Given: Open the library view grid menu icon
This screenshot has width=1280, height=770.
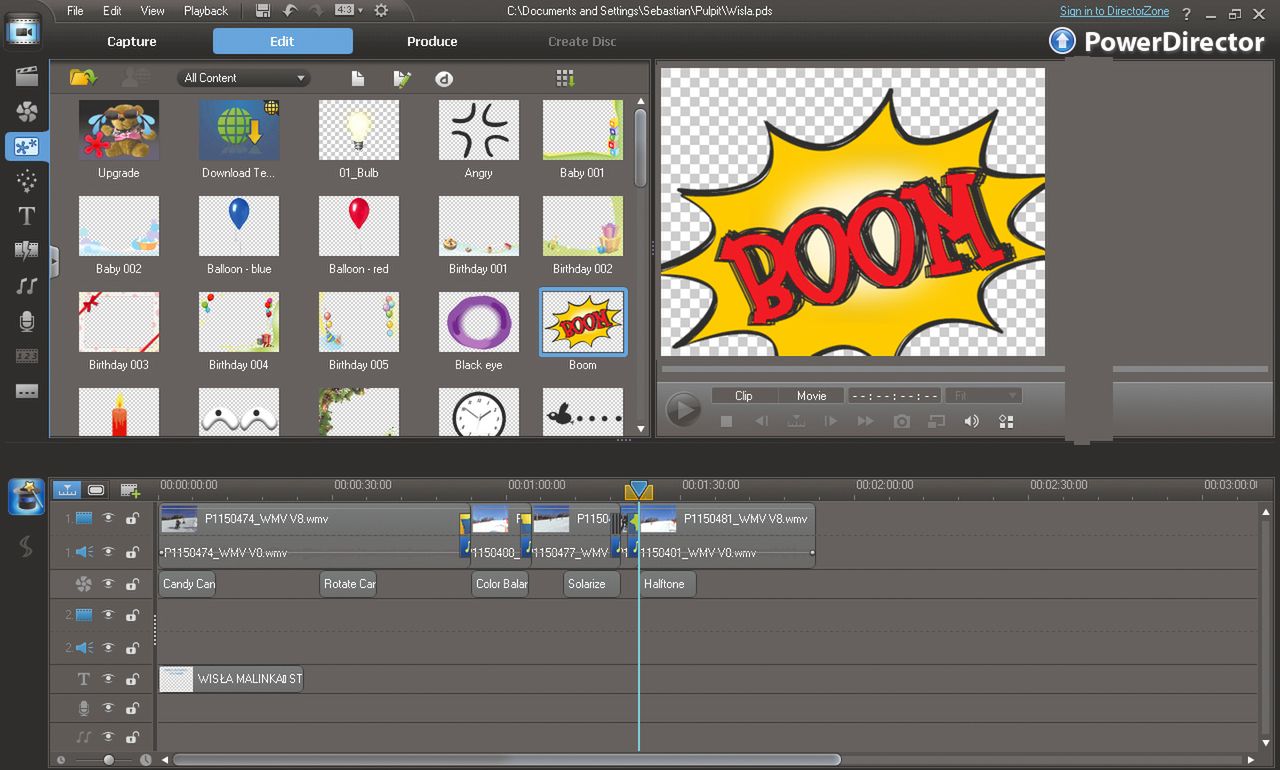Looking at the screenshot, I should [565, 78].
